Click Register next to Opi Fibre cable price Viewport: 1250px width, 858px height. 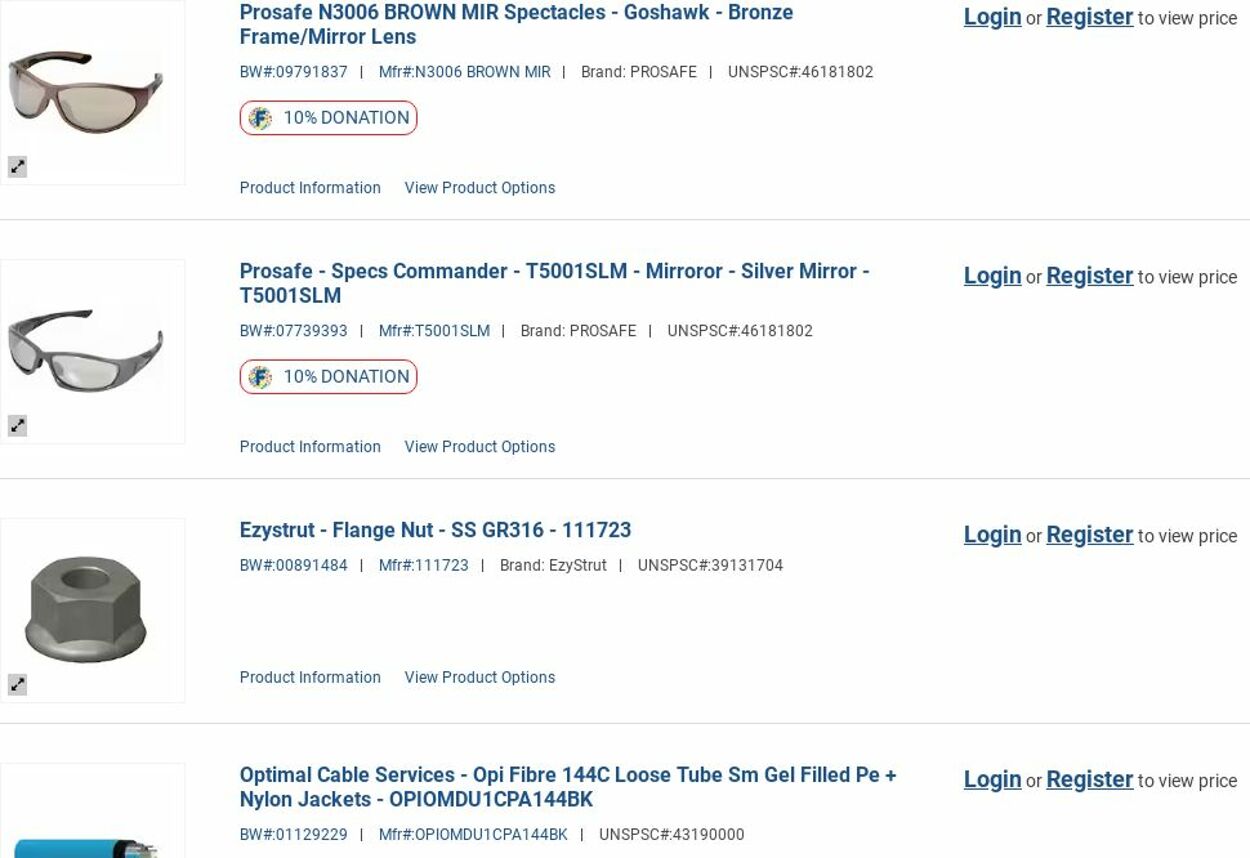tap(1089, 780)
